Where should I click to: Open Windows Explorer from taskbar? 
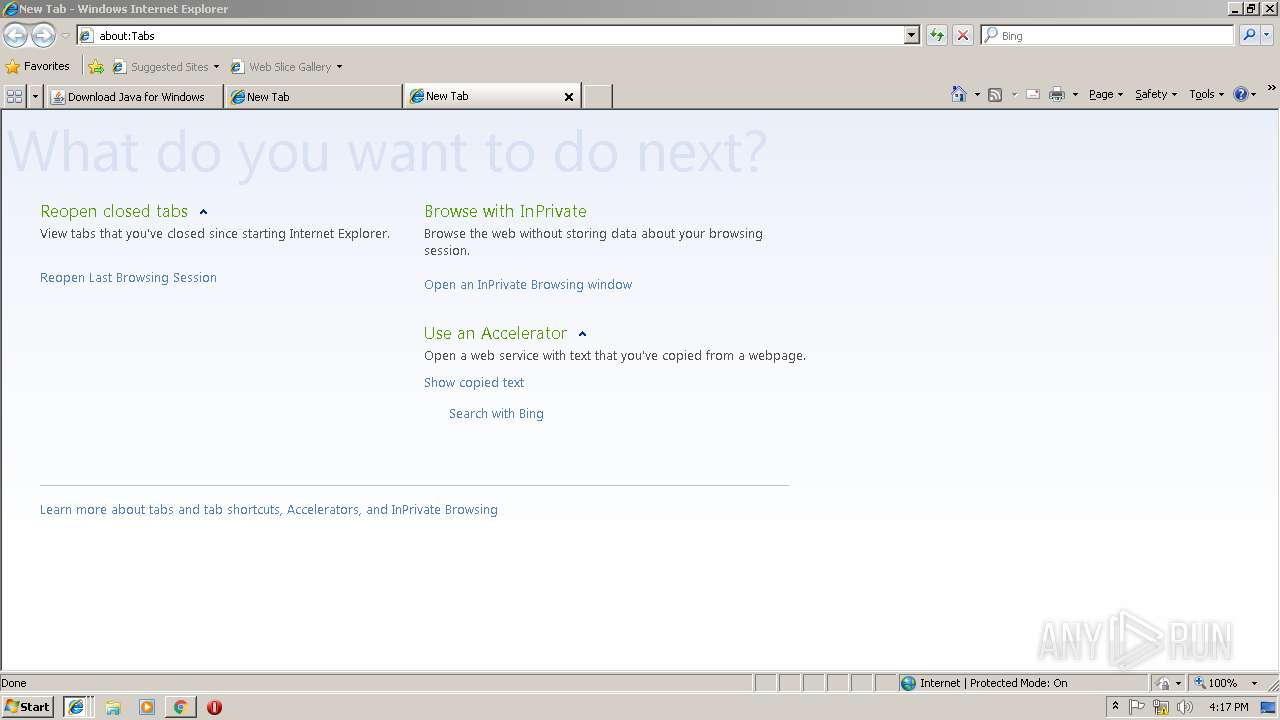coord(113,707)
